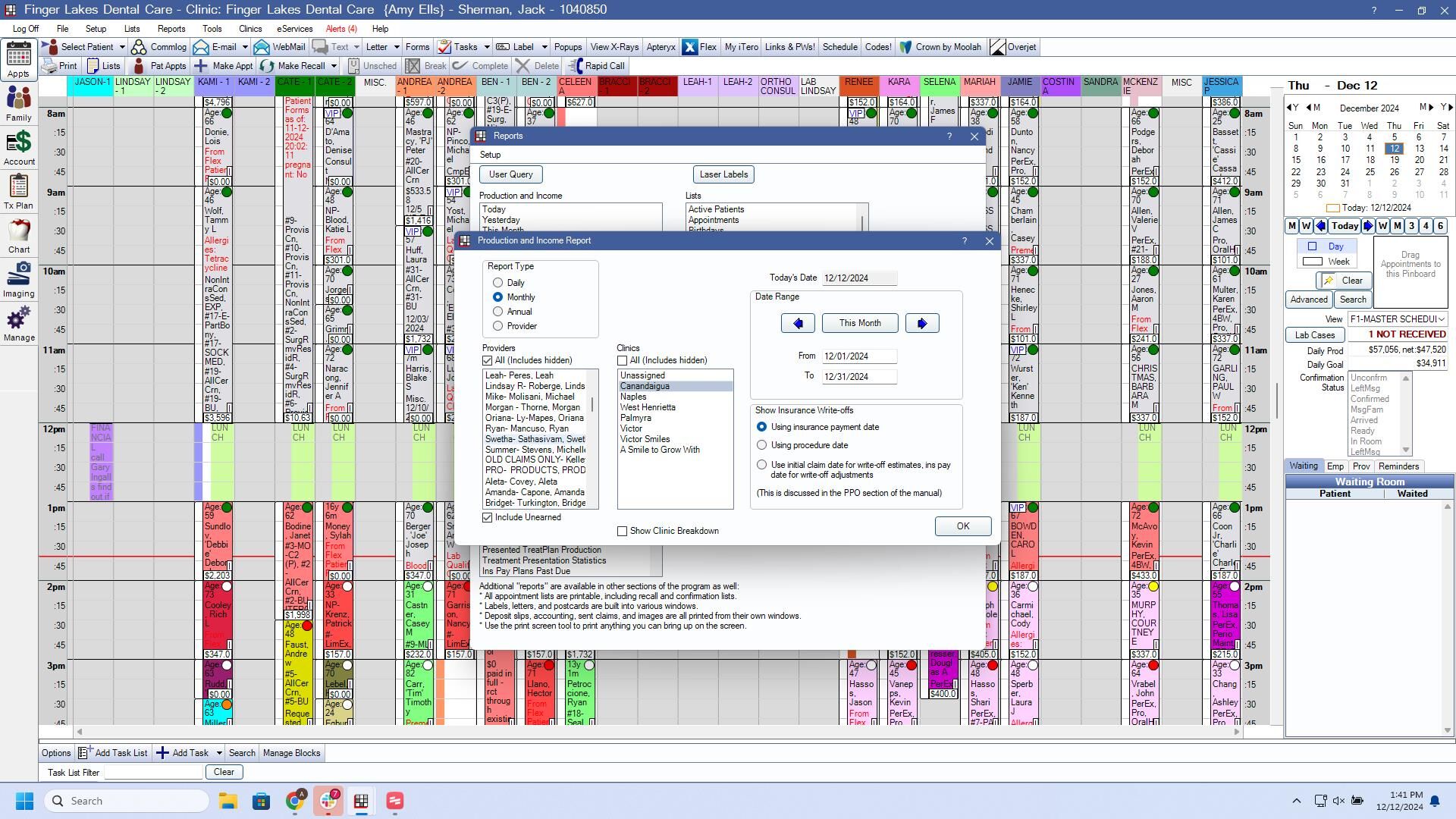Enable Show Clinic Breakdown
Image resolution: width=1456 pixels, height=819 pixels.
(623, 531)
